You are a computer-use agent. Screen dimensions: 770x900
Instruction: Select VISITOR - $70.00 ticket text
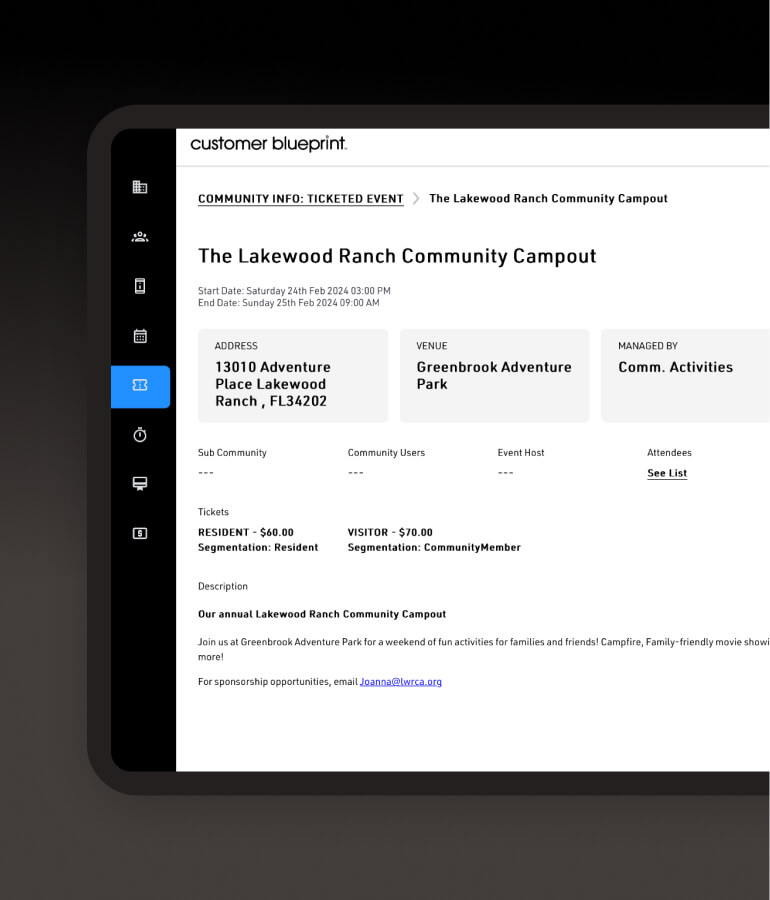tap(390, 532)
